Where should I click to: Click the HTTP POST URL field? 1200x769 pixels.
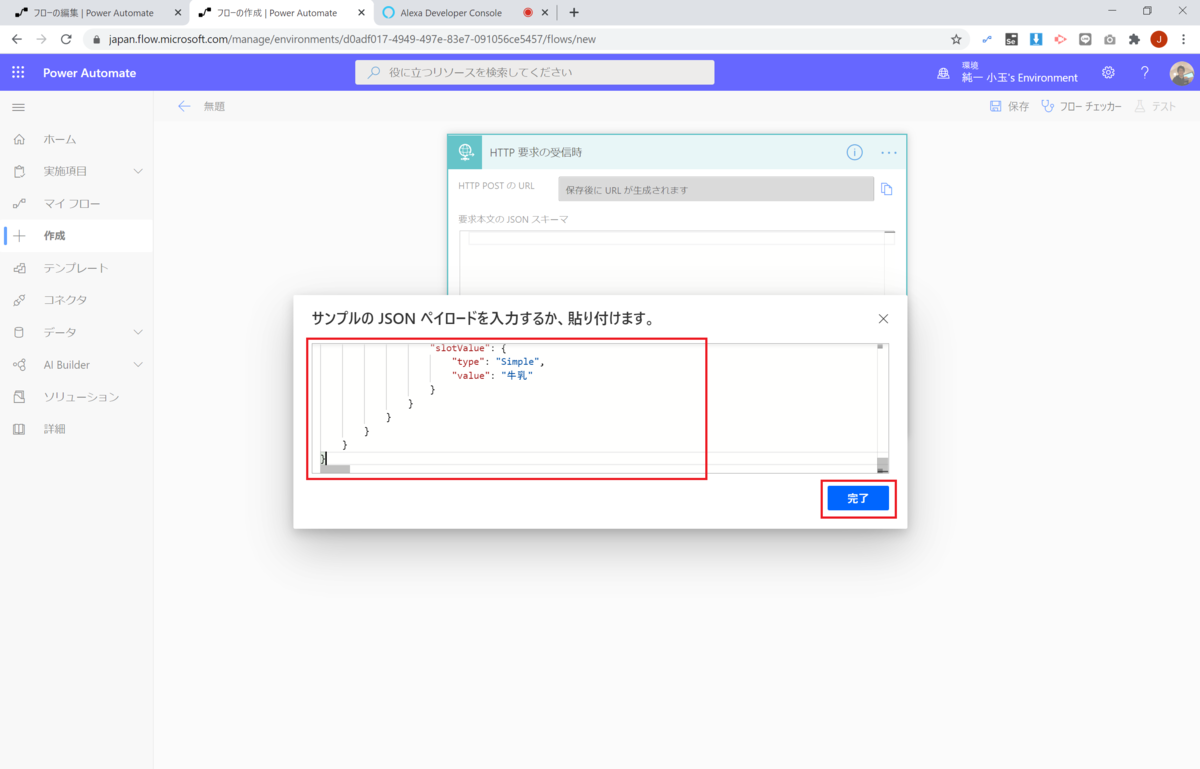coord(716,189)
